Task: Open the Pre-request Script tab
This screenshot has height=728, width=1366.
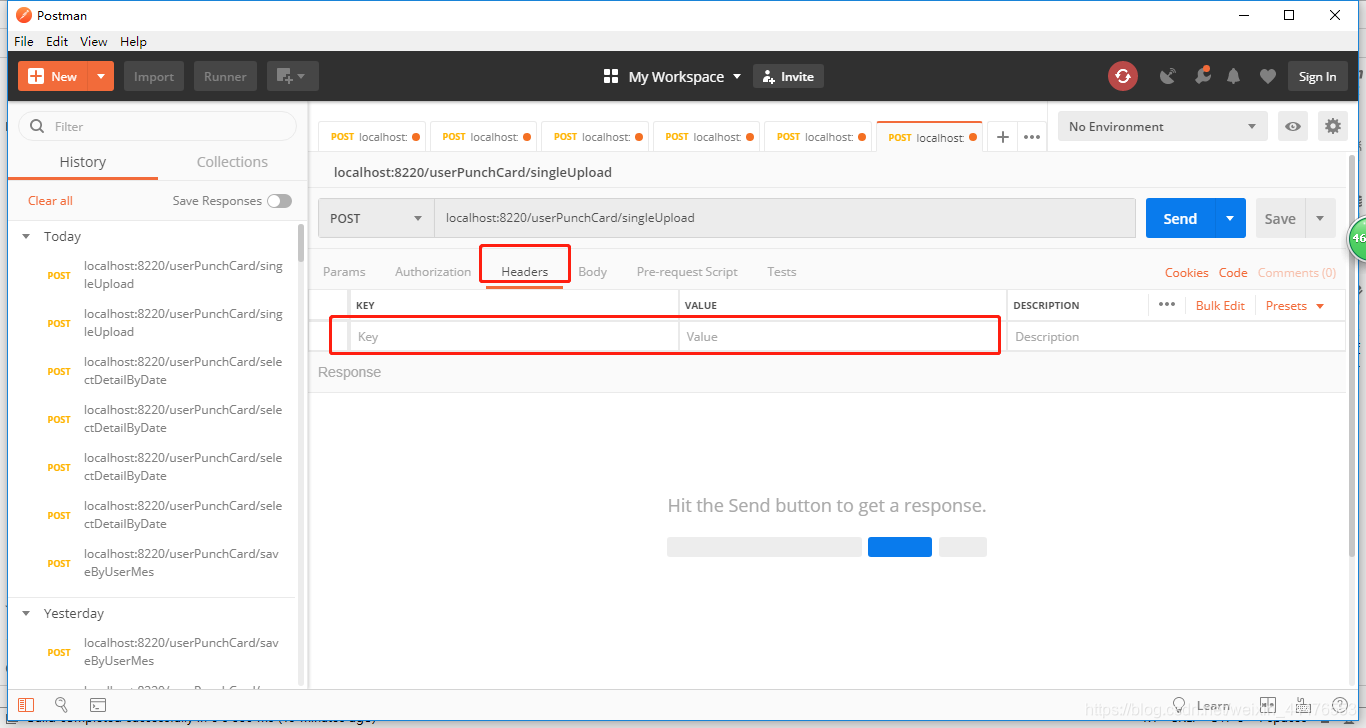Action: 687,271
